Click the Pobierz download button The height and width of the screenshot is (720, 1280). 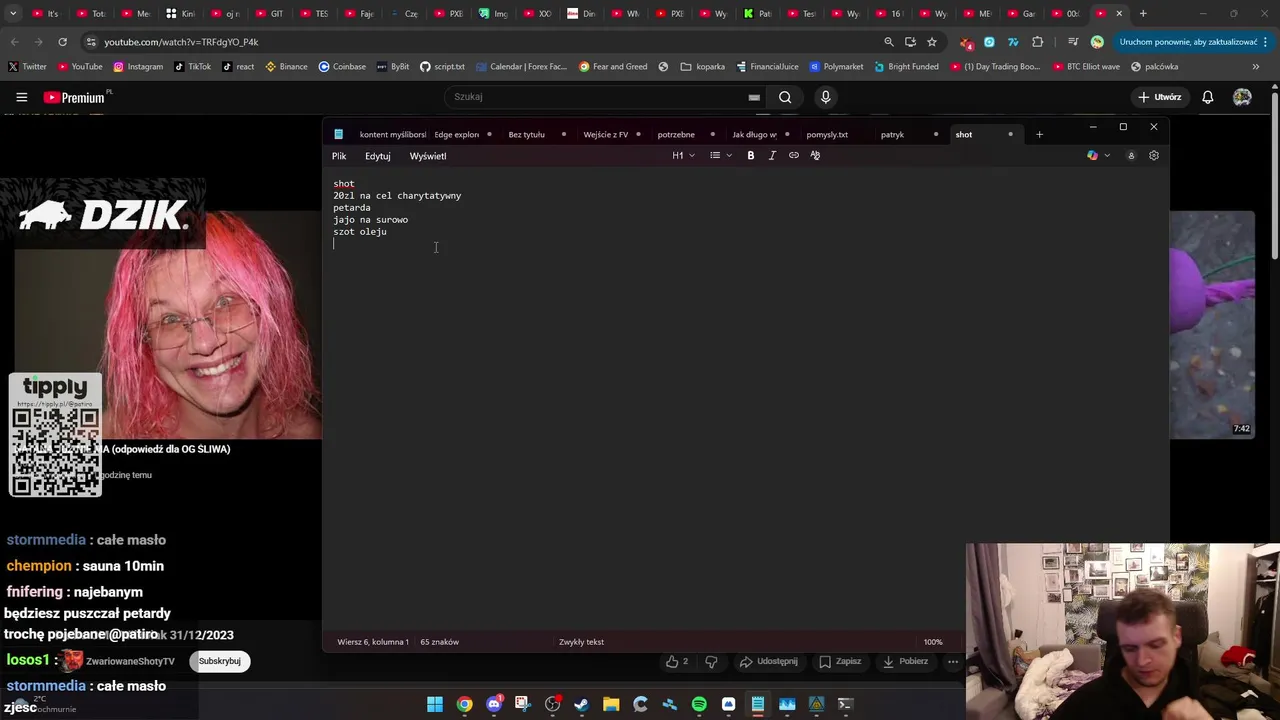pos(906,661)
